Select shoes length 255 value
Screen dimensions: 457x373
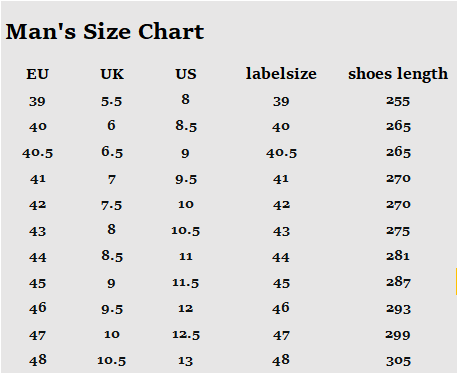coord(398,101)
